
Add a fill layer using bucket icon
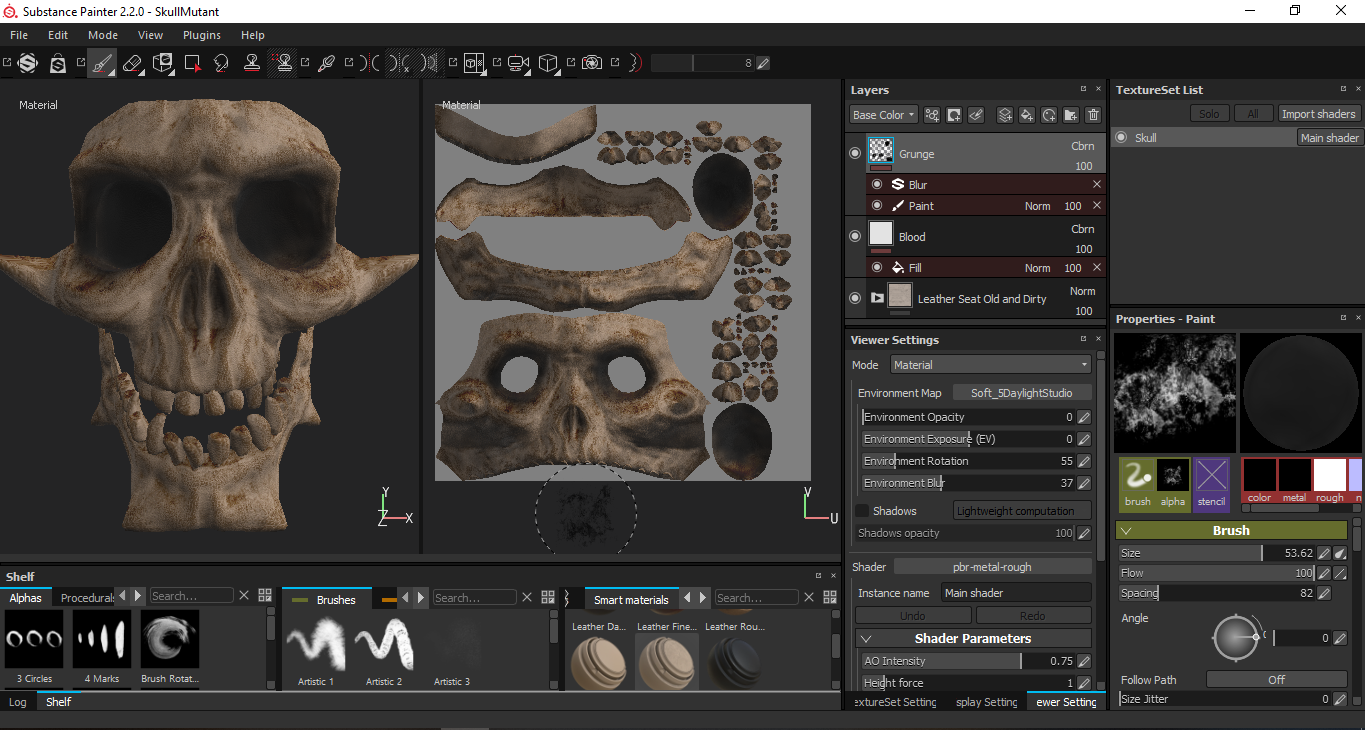point(1027,115)
